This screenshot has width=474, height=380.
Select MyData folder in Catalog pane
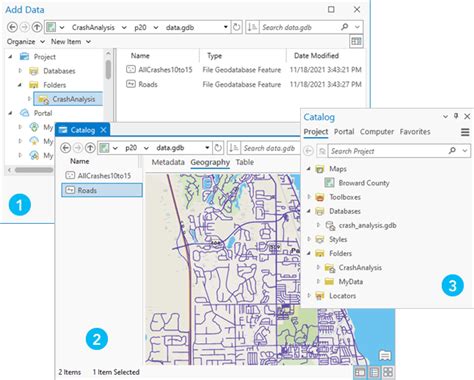tap(344, 282)
